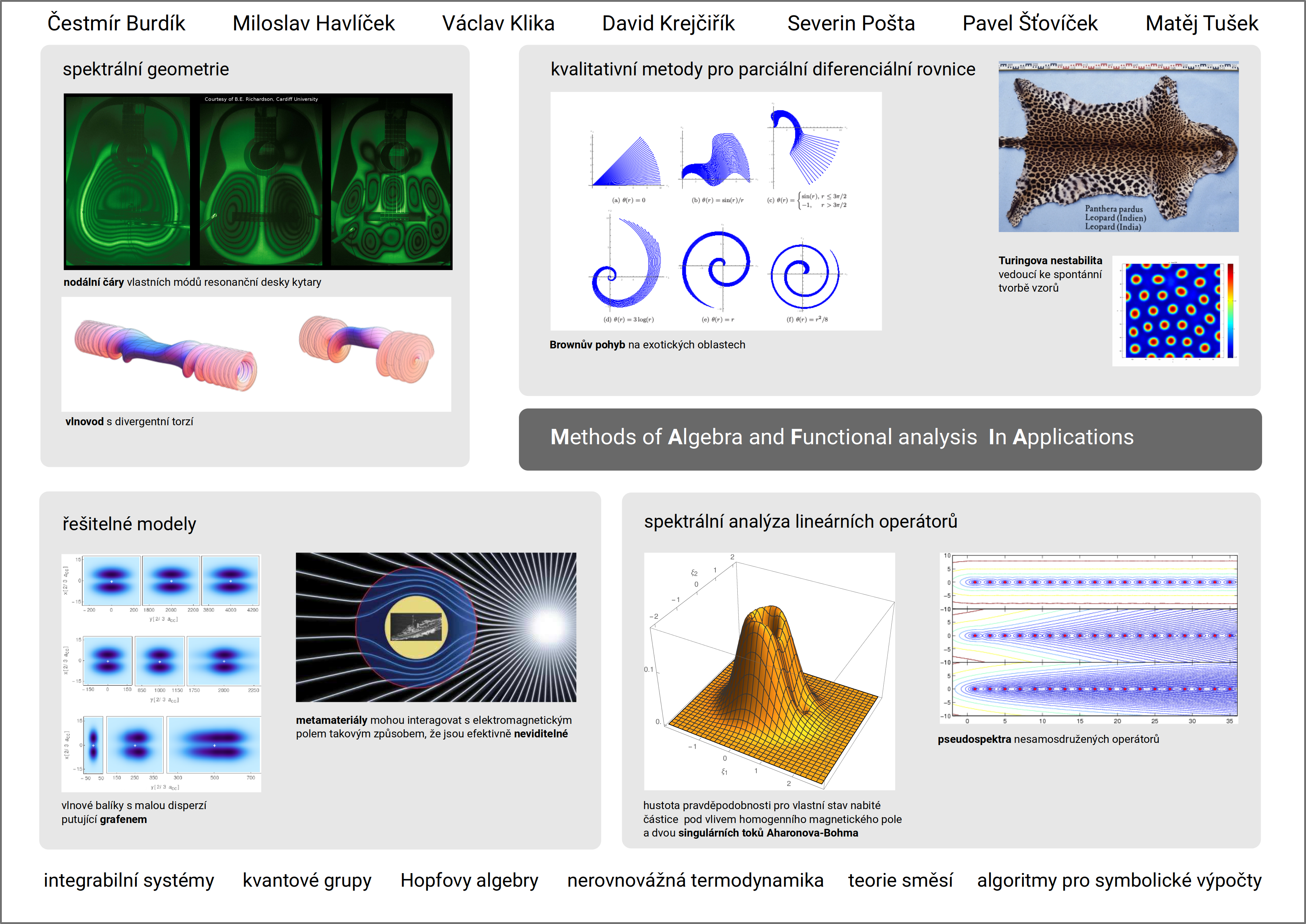Image resolution: width=1306 pixels, height=924 pixels.
Task: Click the name David Krejčiřík
Action: click(668, 23)
